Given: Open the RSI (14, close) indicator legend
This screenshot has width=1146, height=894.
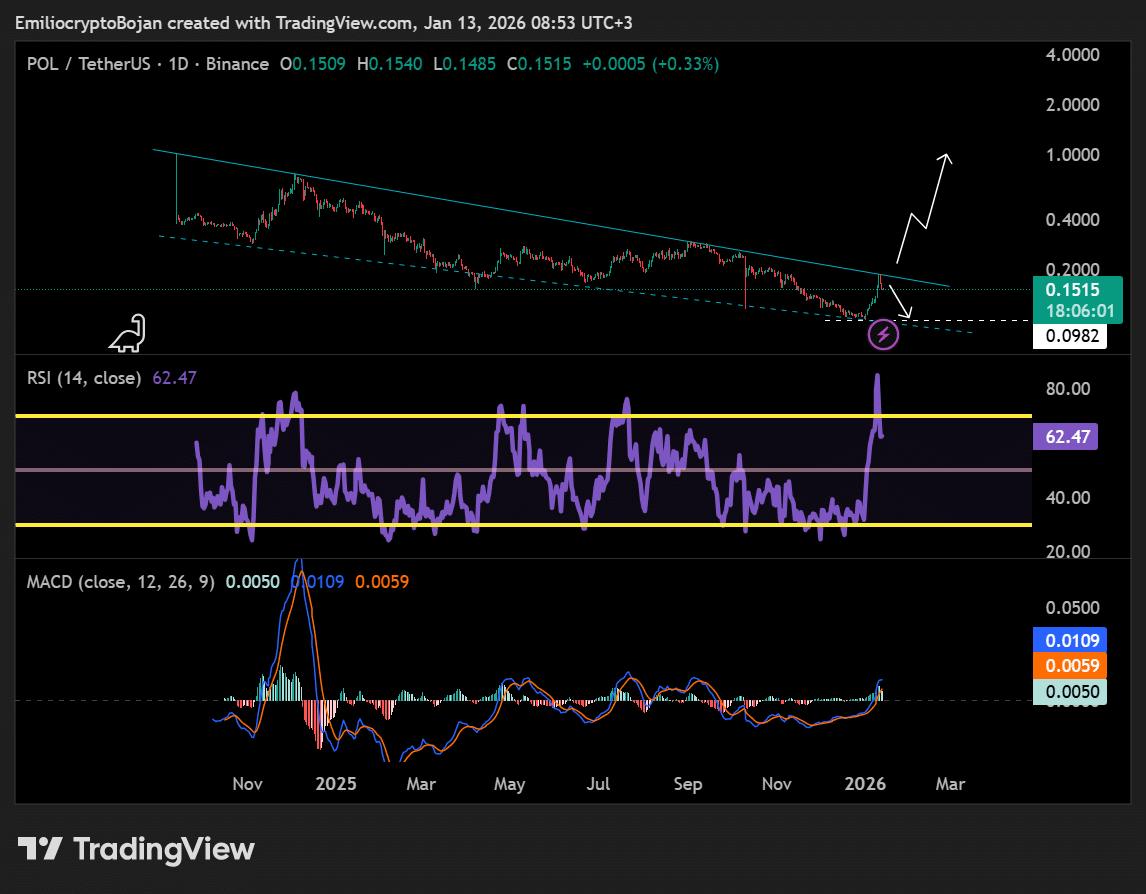Looking at the screenshot, I should (x=85, y=378).
